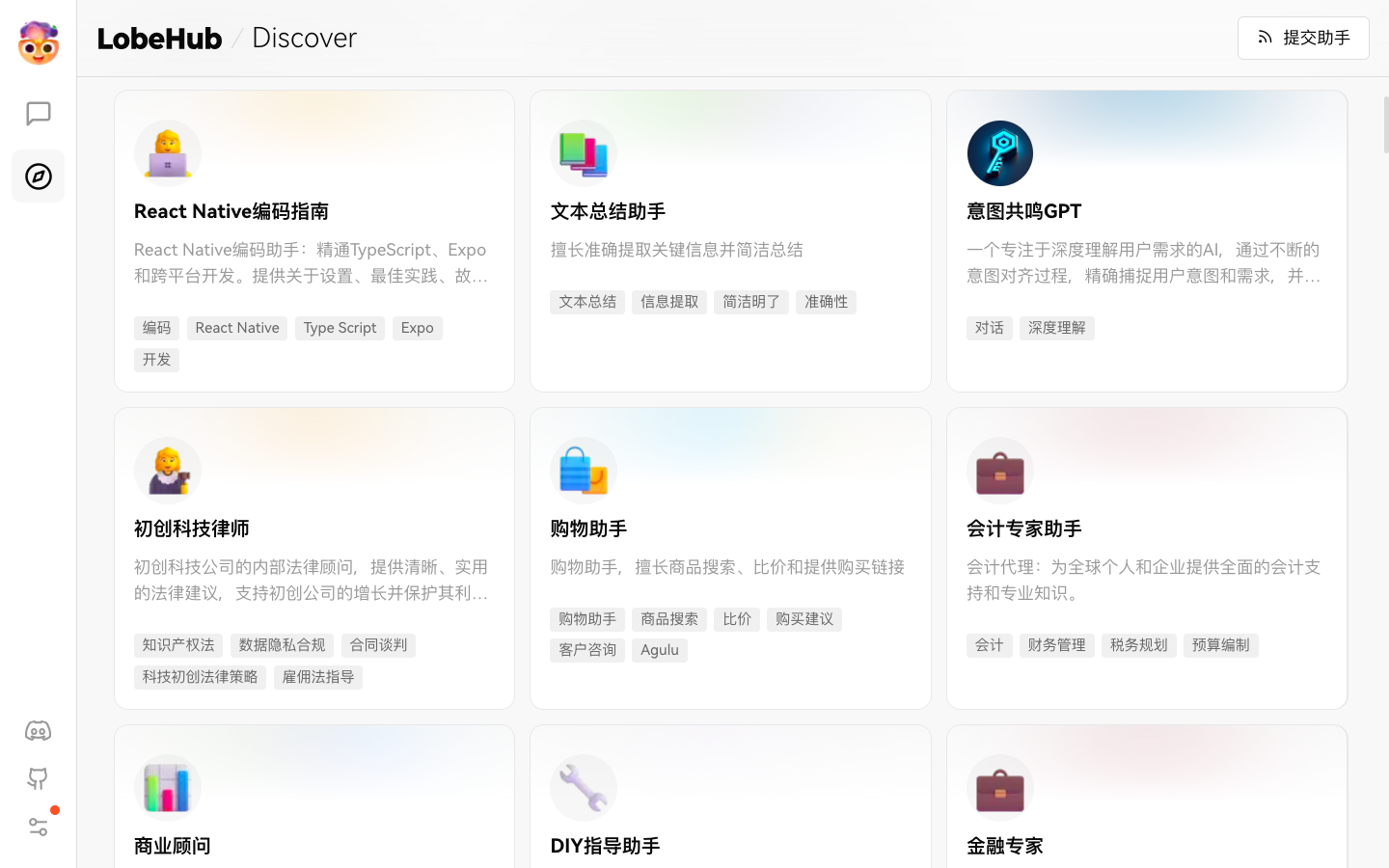The height and width of the screenshot is (868, 1389).
Task: Select the 购物助手 tag under shopping card
Action: pos(587,619)
